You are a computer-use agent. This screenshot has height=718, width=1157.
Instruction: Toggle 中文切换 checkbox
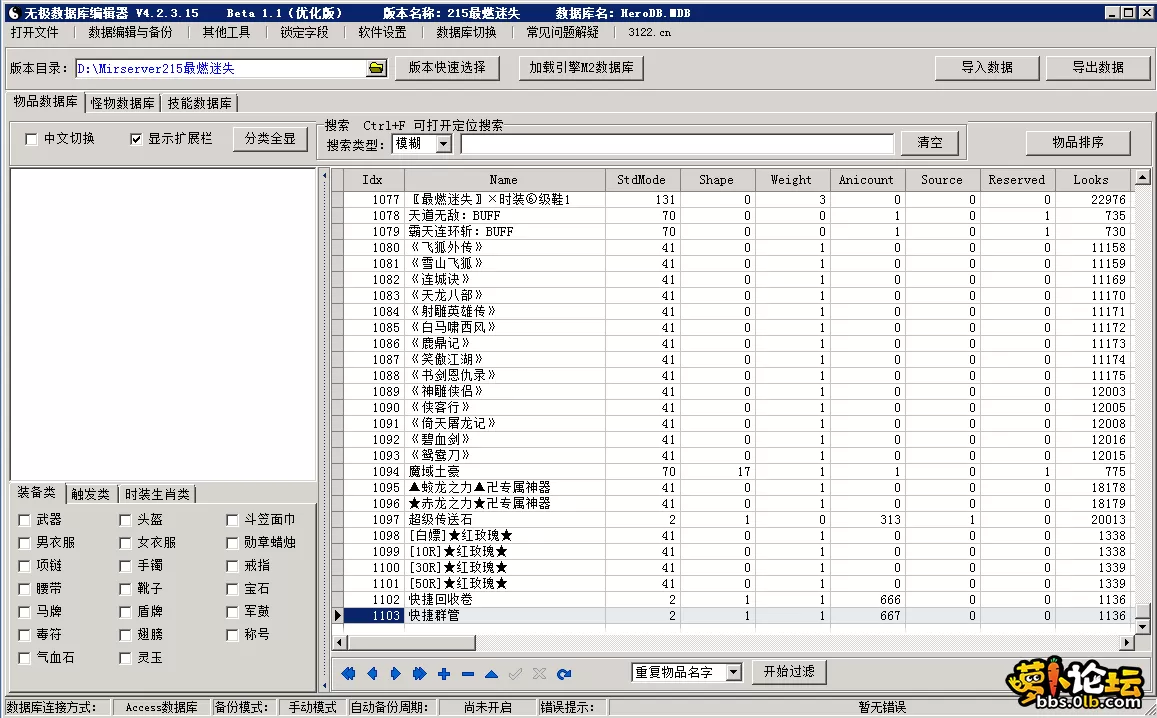tap(31, 139)
